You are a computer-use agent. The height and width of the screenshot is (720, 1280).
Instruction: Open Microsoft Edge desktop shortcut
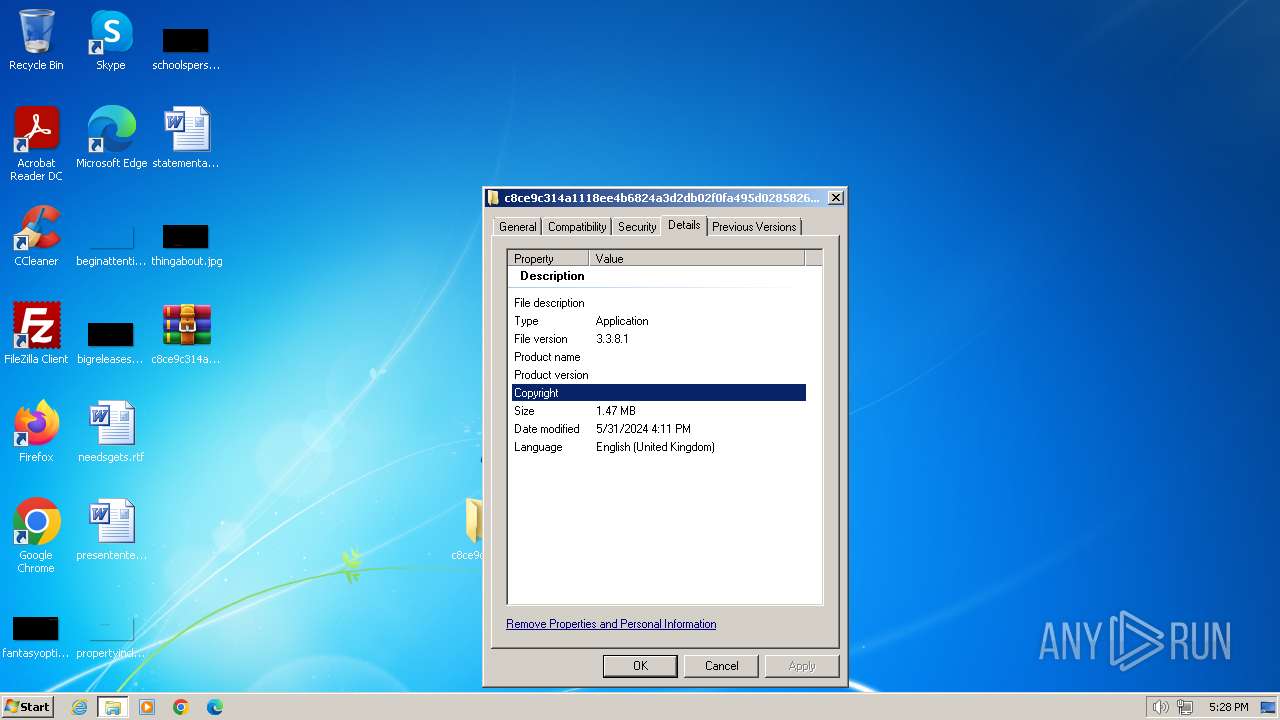pyautogui.click(x=111, y=137)
